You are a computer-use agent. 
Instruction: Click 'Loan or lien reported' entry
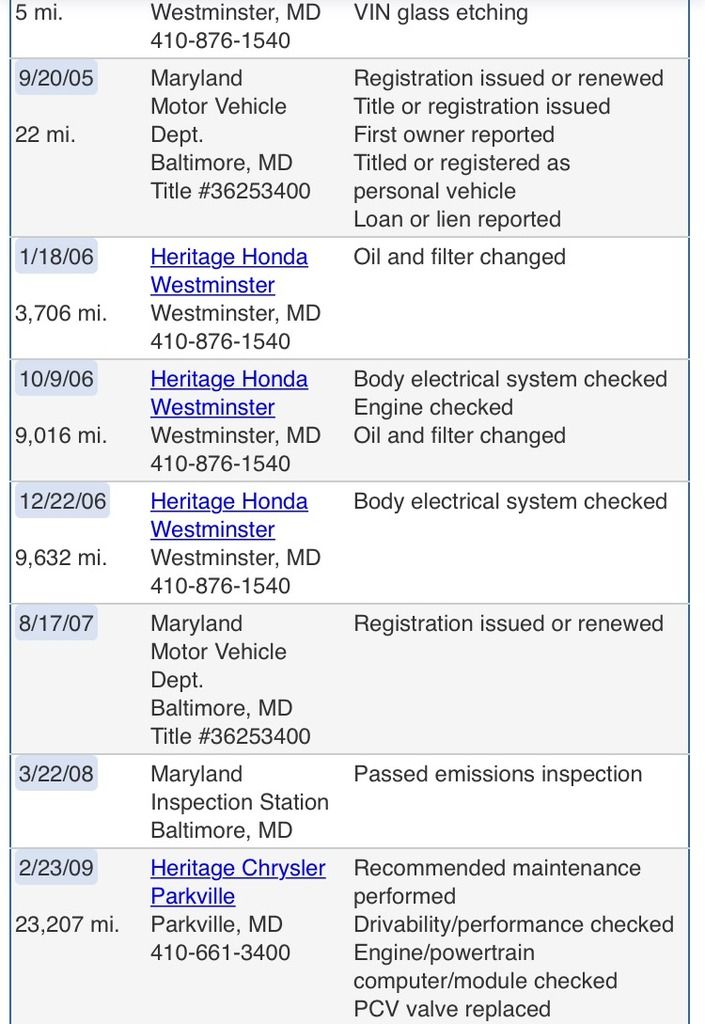[x=457, y=219]
